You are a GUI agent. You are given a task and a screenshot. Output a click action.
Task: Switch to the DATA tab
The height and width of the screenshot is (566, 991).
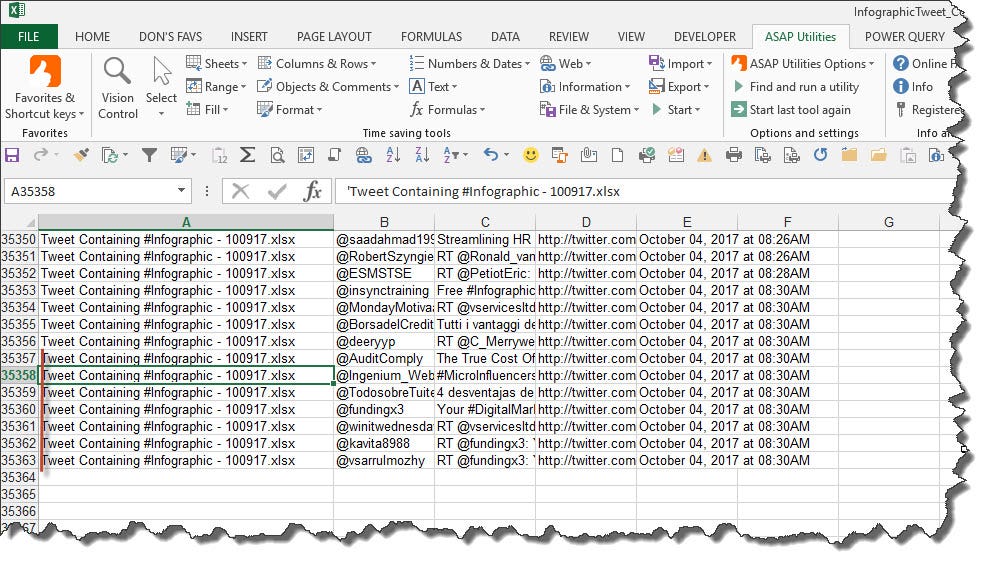(x=506, y=37)
